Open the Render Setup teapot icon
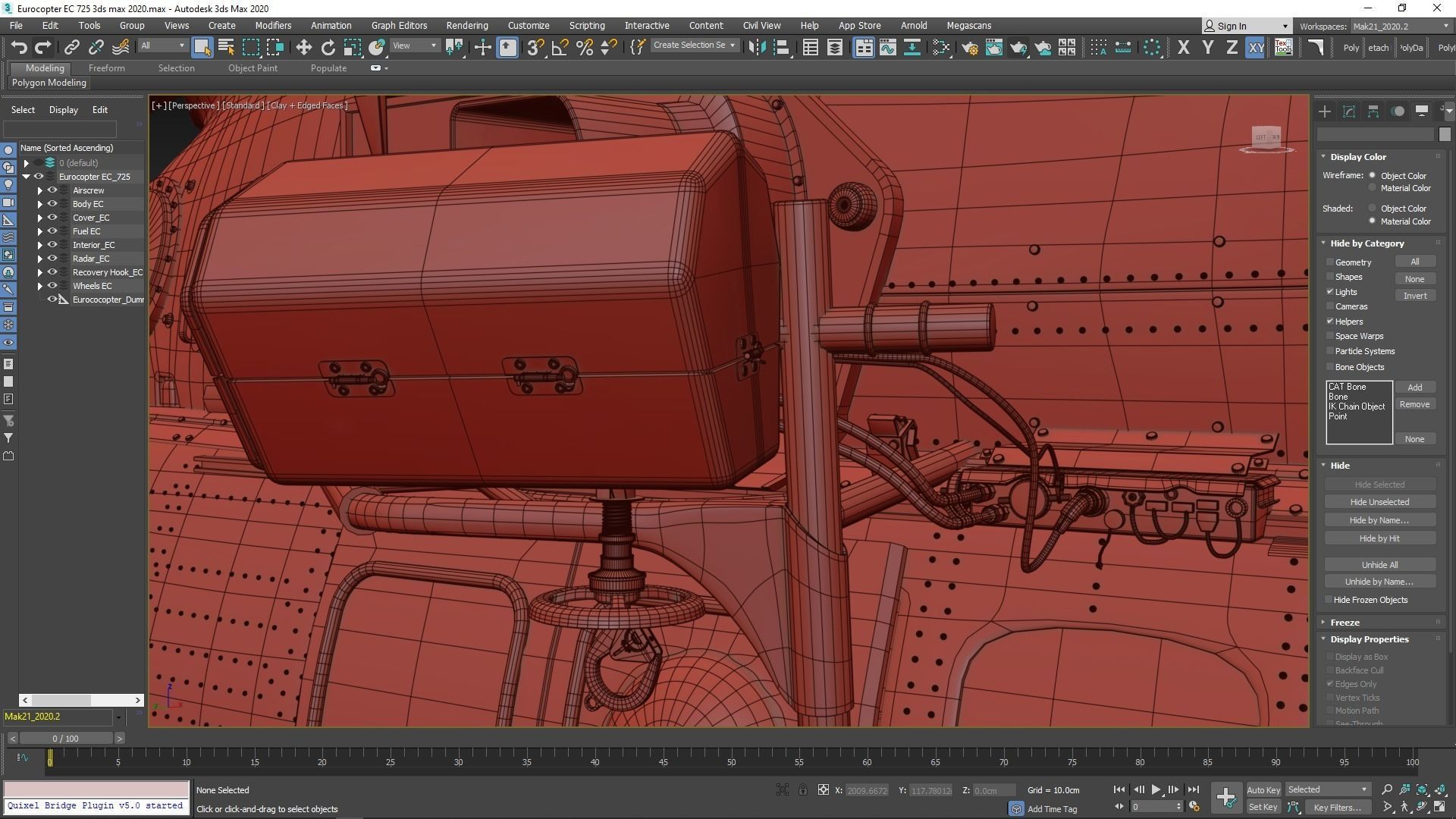 pyautogui.click(x=969, y=47)
